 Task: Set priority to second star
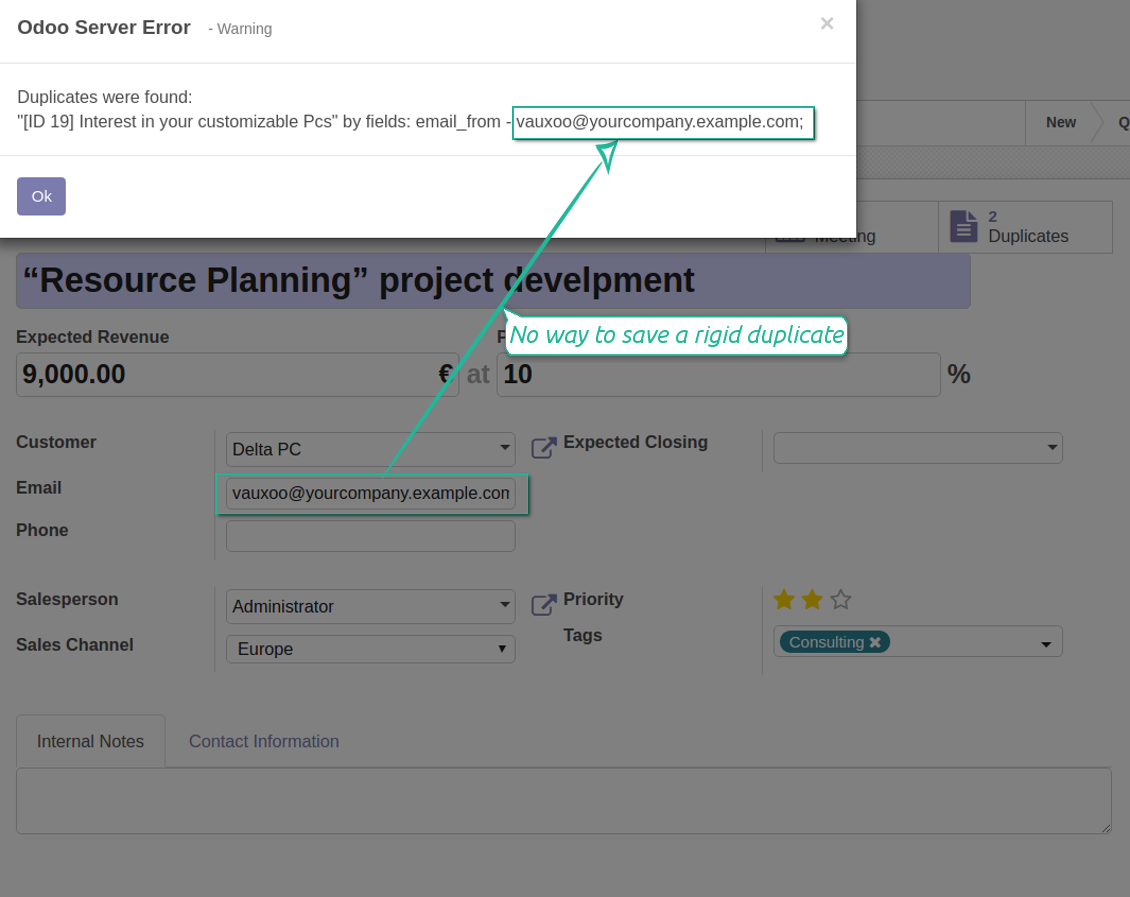[812, 600]
